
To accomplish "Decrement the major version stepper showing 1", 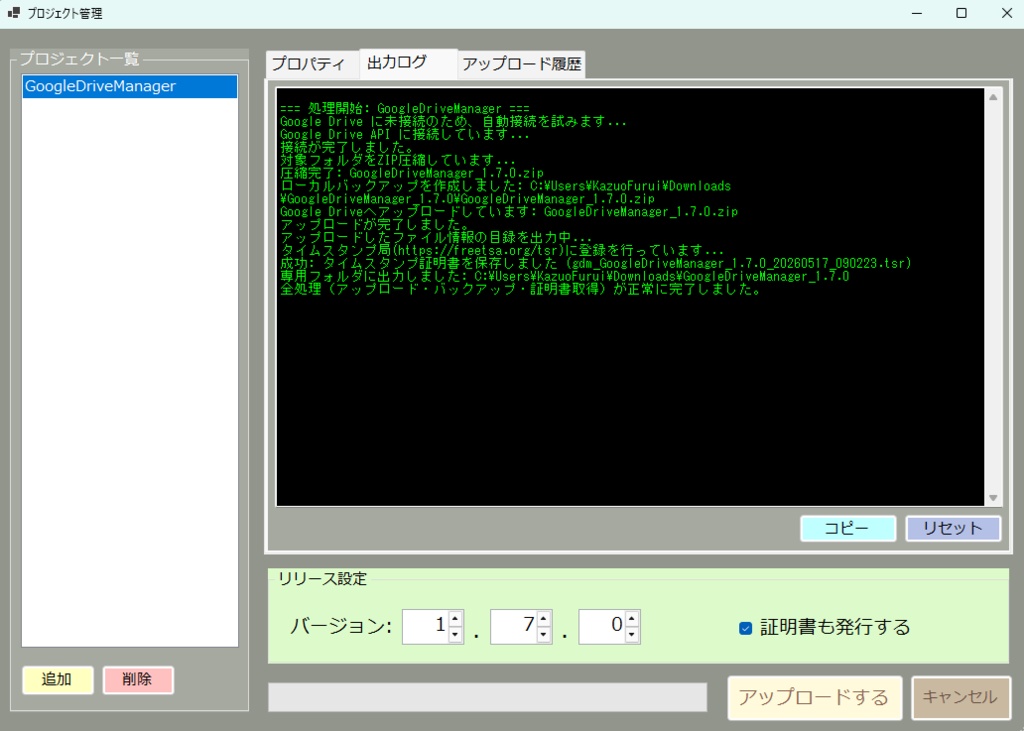I will 456,634.
